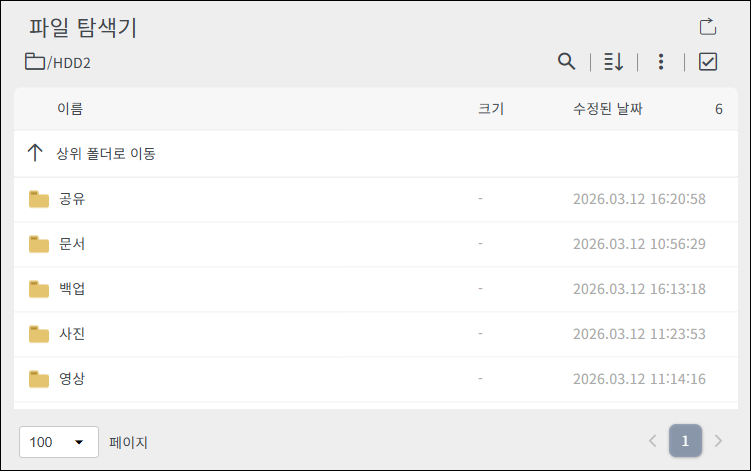The image size is (751, 471).
Task: Open the sort order icon
Action: pos(614,61)
